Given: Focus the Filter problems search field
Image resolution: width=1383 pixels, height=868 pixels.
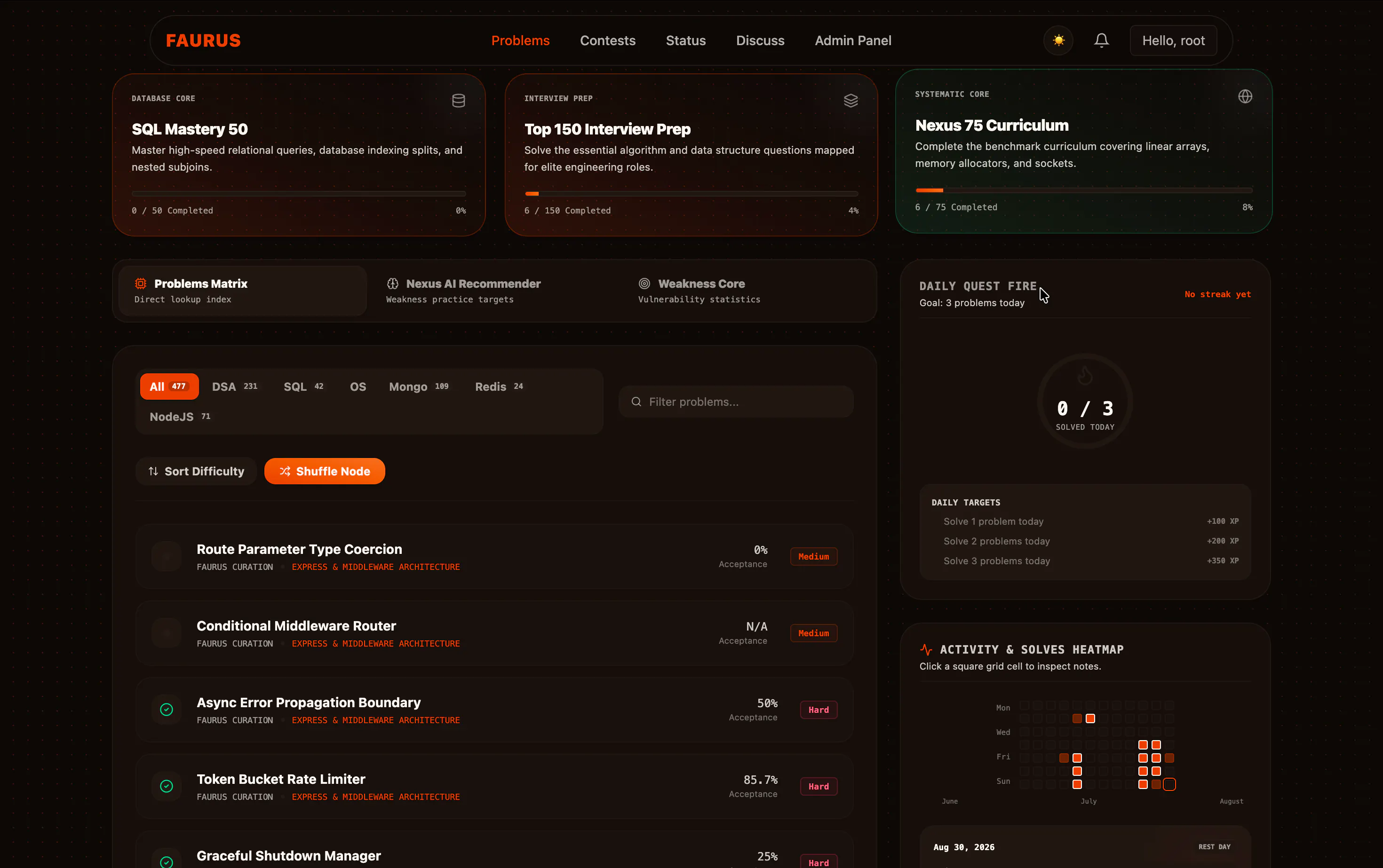Looking at the screenshot, I should click(x=736, y=402).
